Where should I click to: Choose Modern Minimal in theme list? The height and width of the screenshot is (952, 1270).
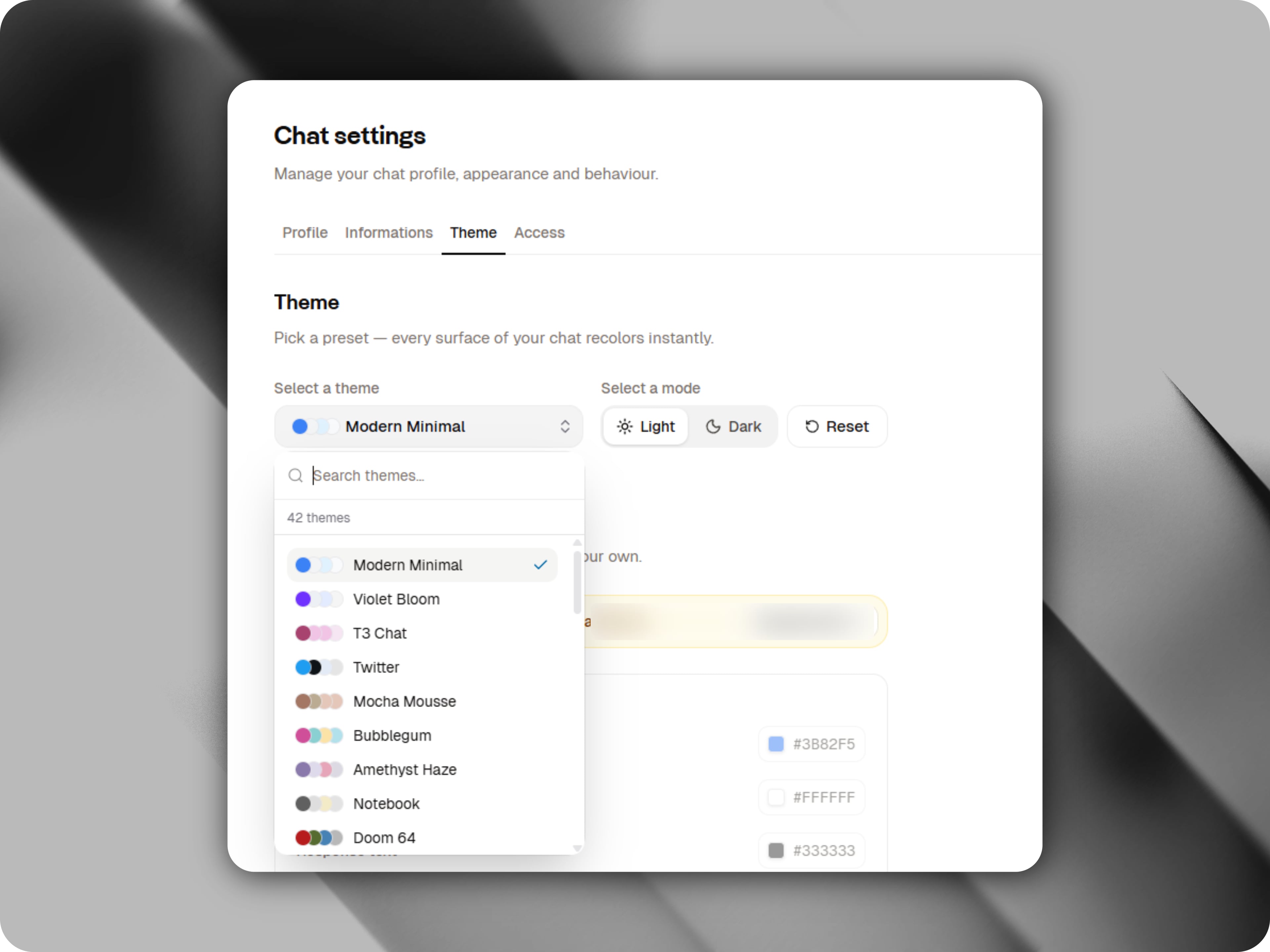coord(422,565)
